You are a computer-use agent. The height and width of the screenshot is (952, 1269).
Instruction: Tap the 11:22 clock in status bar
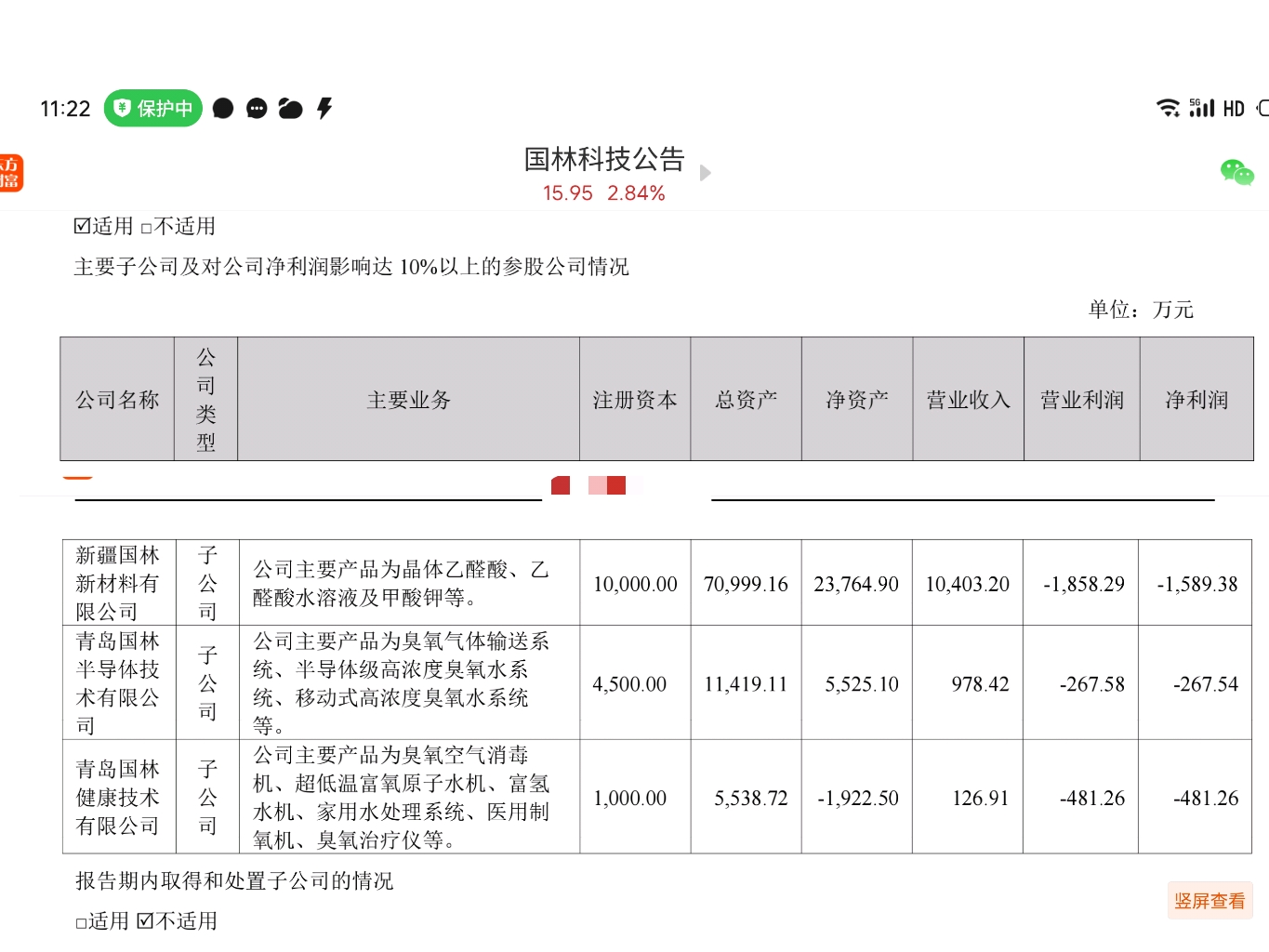[65, 109]
